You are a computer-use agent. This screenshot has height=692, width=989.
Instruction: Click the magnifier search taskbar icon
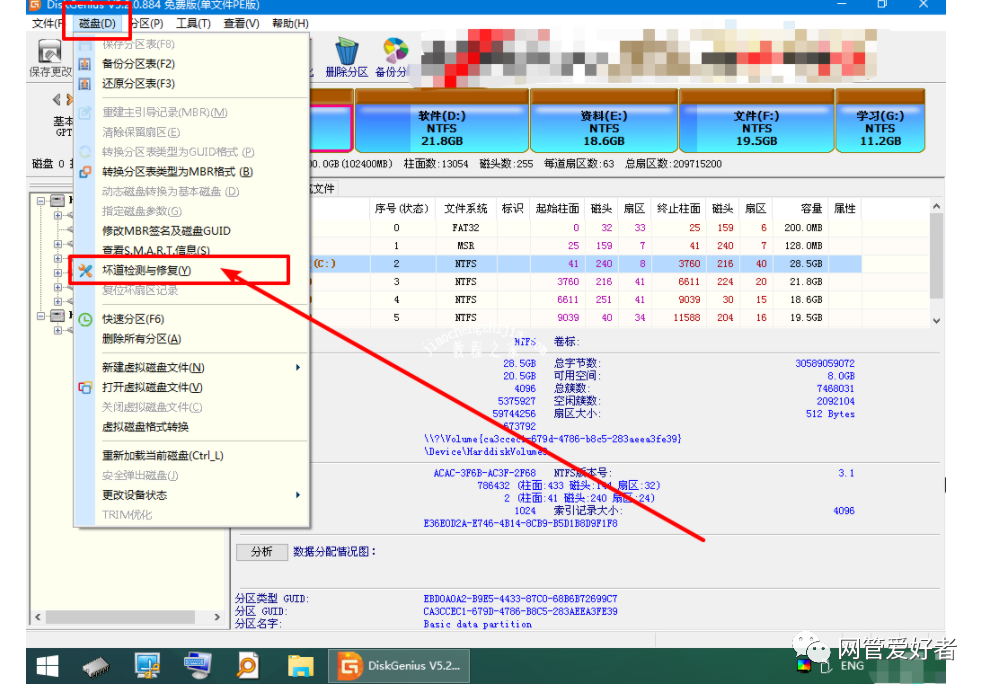click(x=247, y=666)
